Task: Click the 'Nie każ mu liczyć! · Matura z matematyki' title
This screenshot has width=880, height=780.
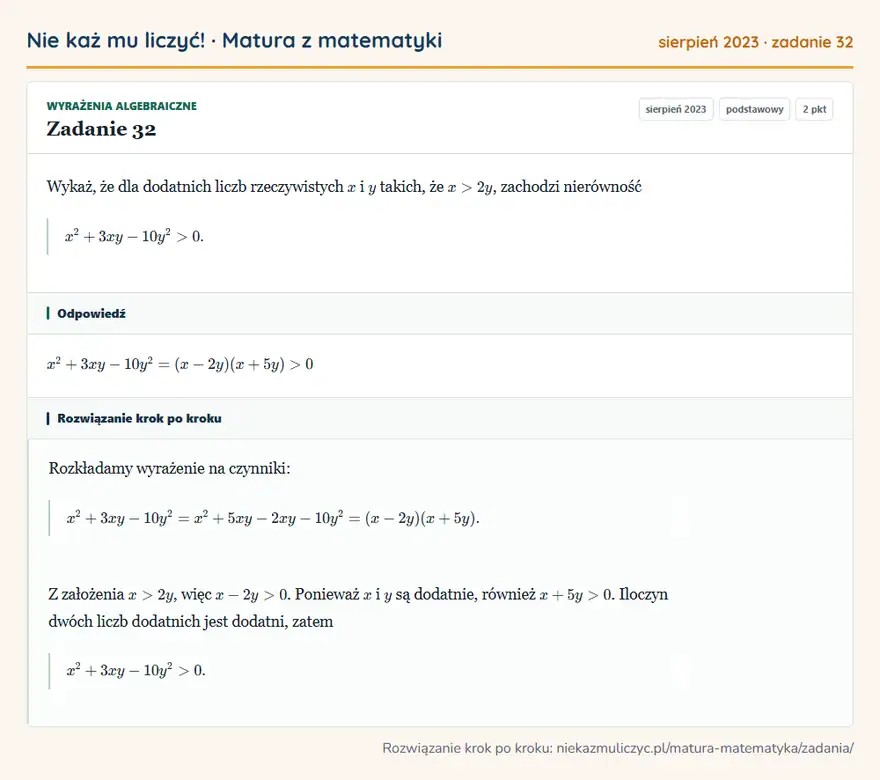Action: [234, 40]
